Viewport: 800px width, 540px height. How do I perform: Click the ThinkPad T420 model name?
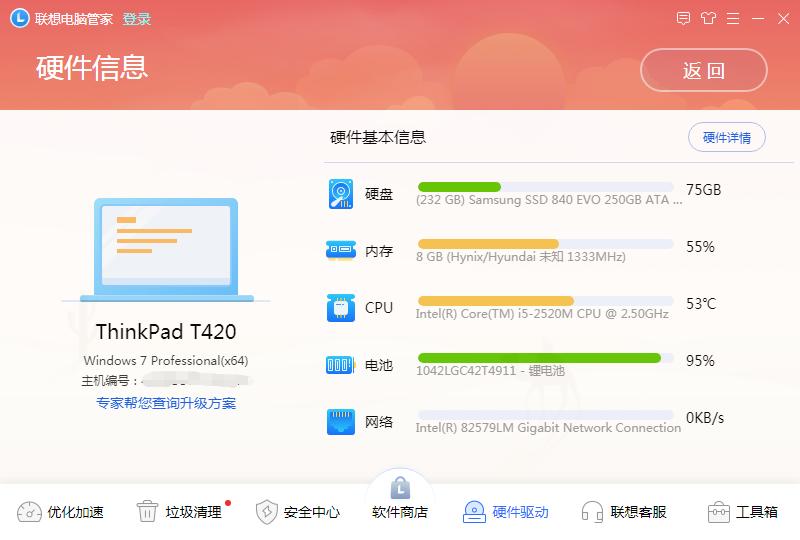tap(166, 332)
